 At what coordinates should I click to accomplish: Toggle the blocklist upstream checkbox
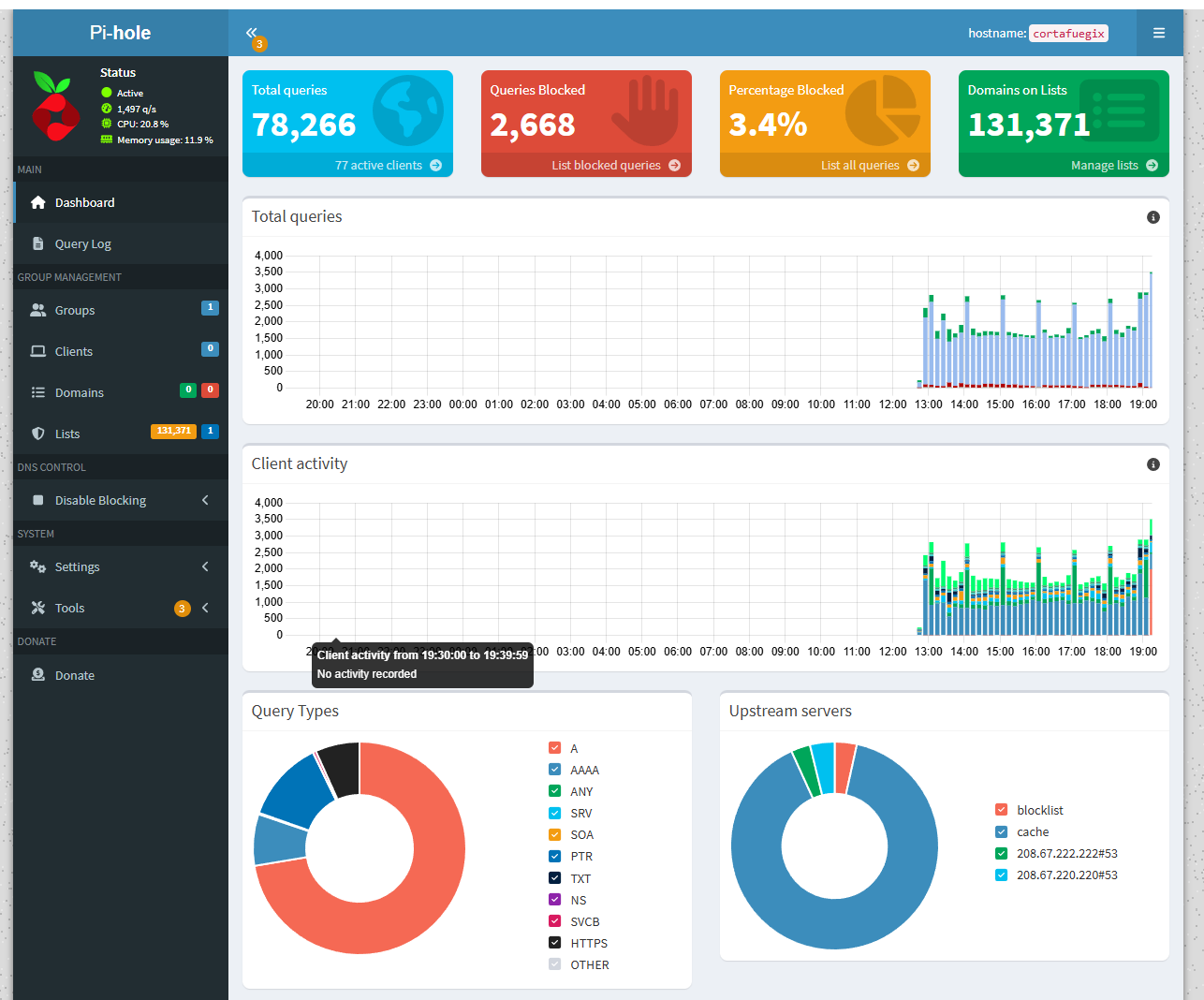tap(1001, 810)
